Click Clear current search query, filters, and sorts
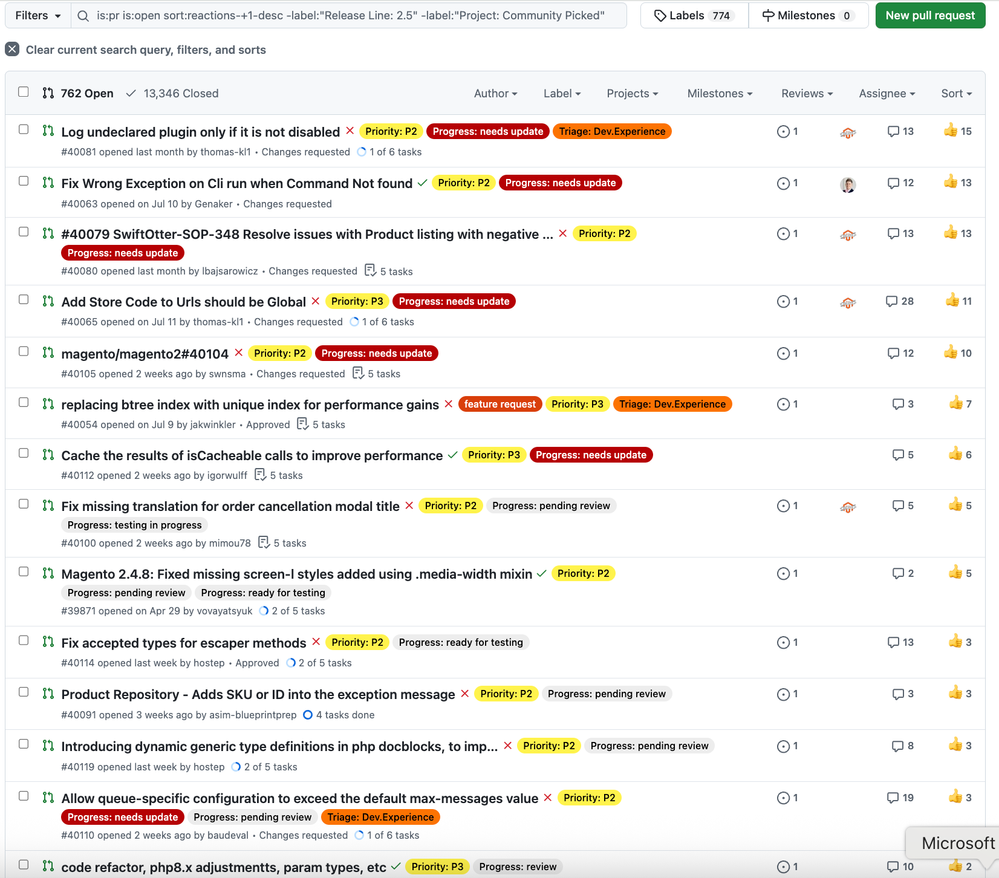Screen dimensions: 999x878 [135, 50]
